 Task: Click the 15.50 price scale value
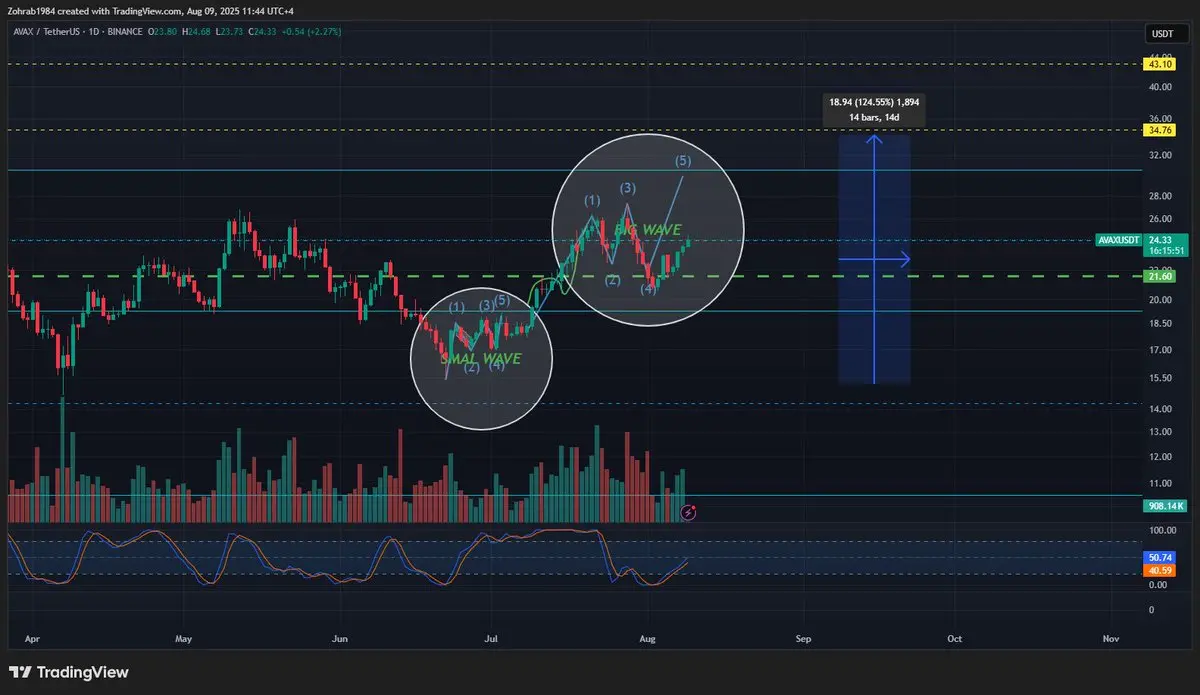click(x=1160, y=378)
